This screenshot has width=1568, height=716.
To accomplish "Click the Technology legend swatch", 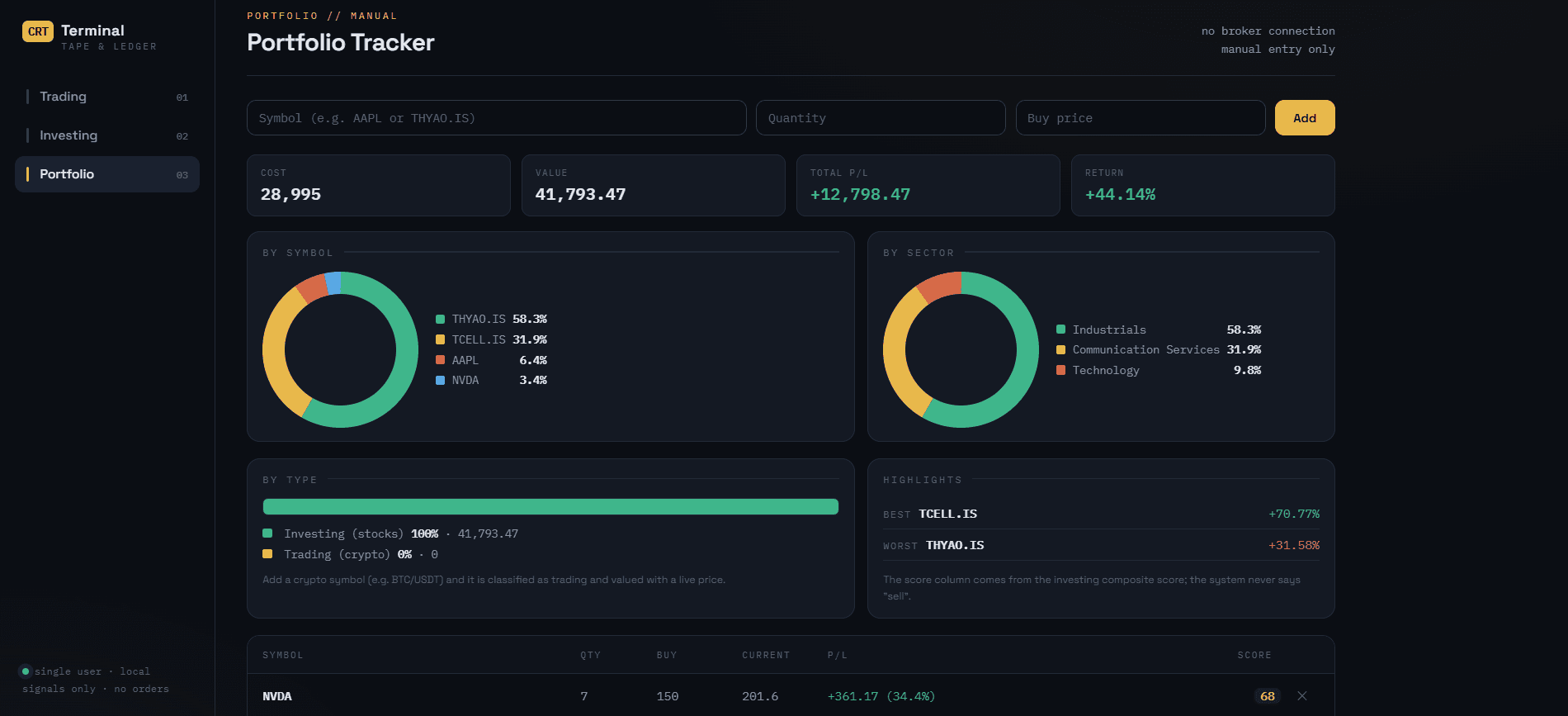I will [x=1060, y=370].
